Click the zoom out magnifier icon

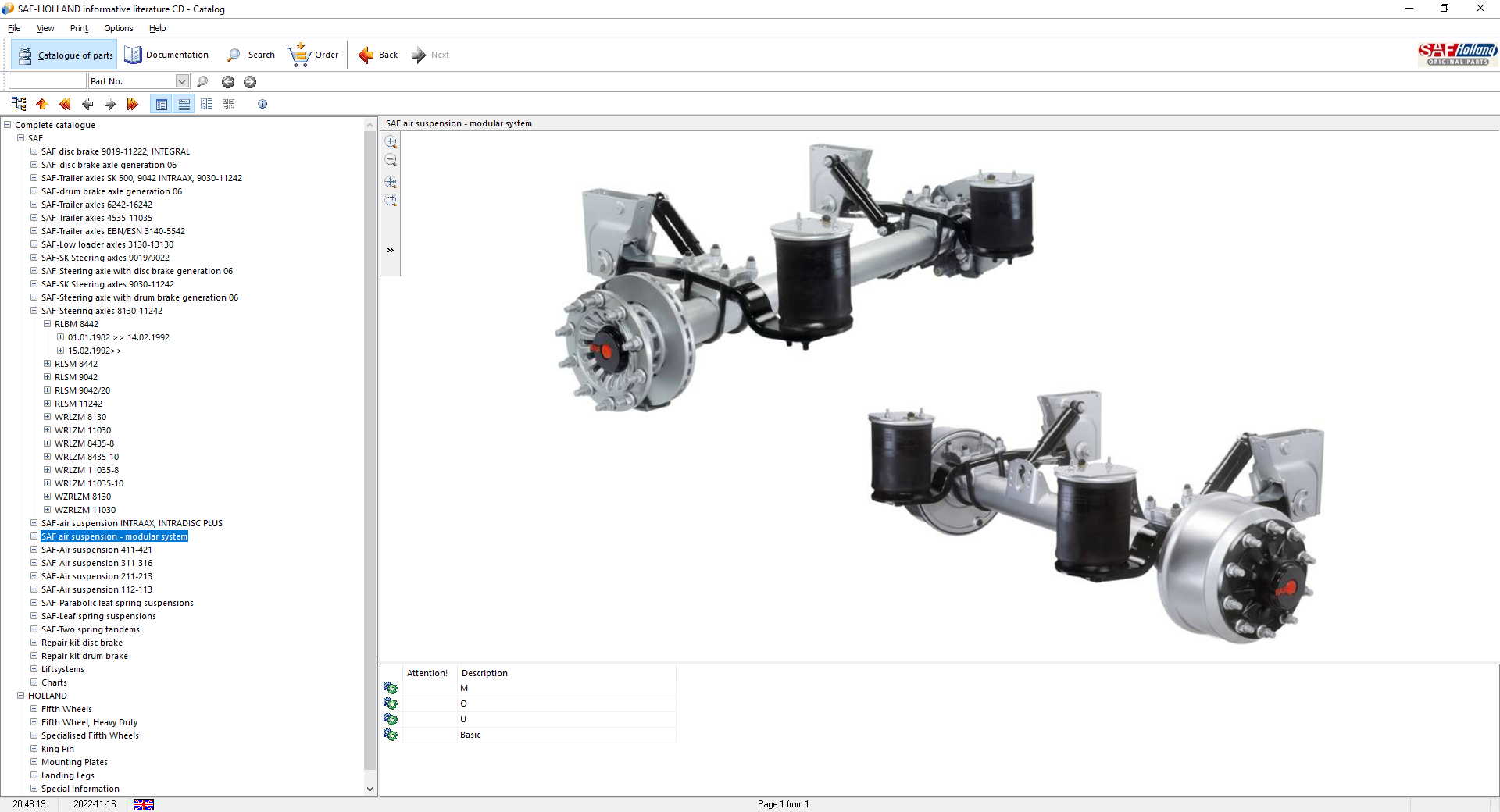[391, 161]
